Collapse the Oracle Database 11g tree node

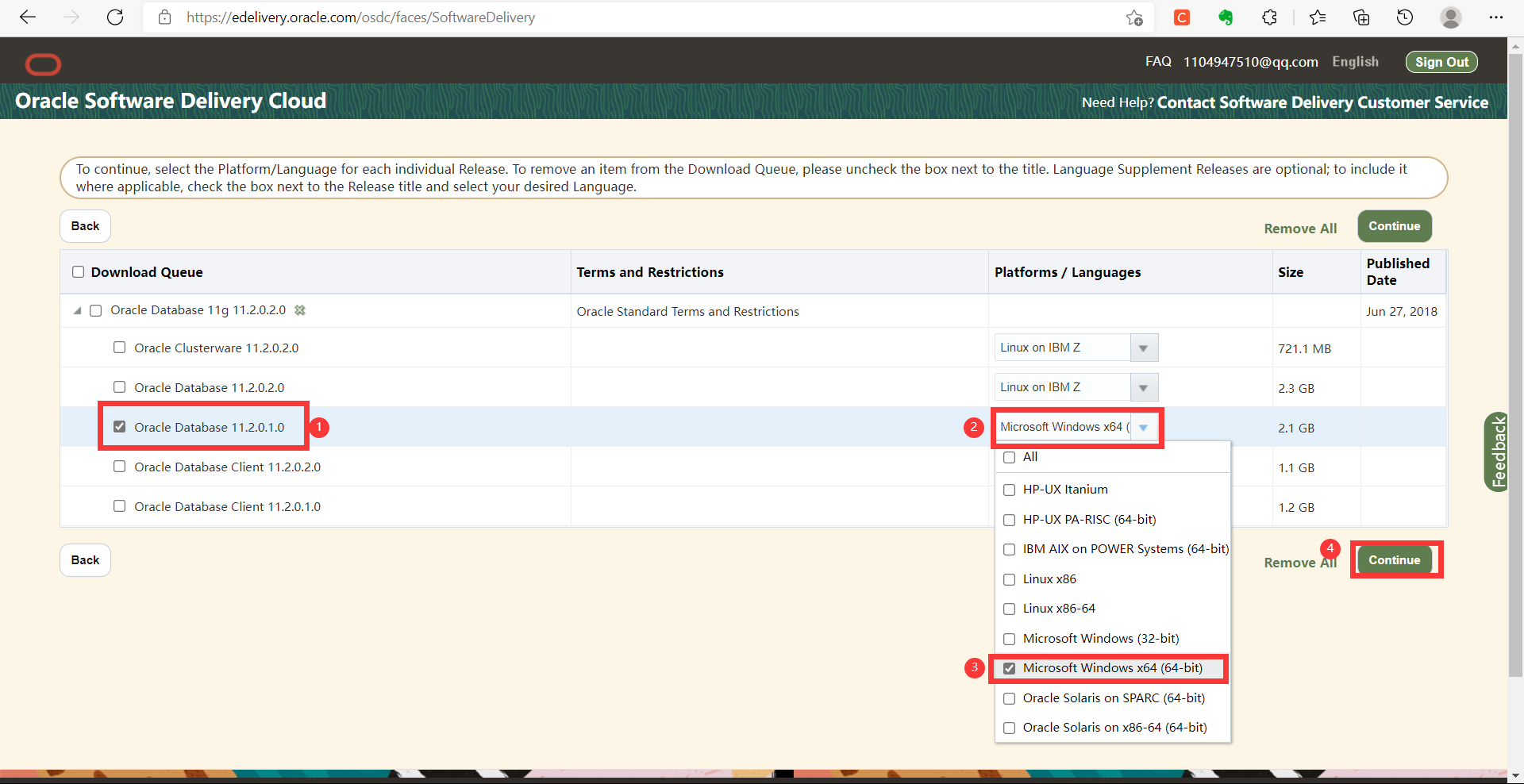click(x=77, y=310)
